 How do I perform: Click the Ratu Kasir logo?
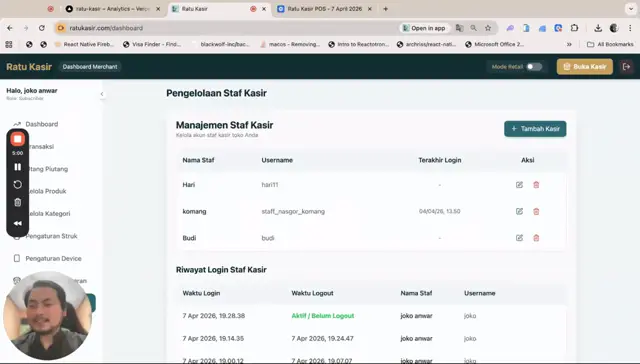tap(29, 67)
